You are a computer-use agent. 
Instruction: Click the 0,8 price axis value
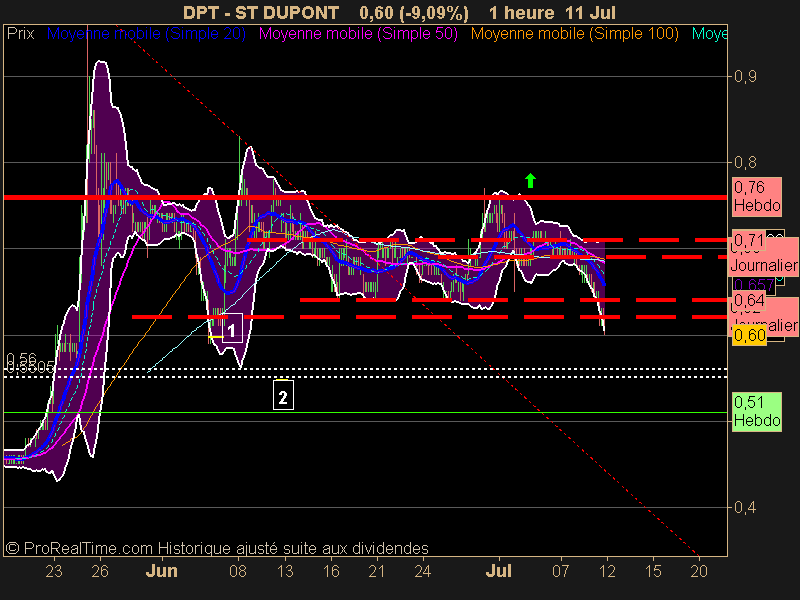click(x=745, y=162)
